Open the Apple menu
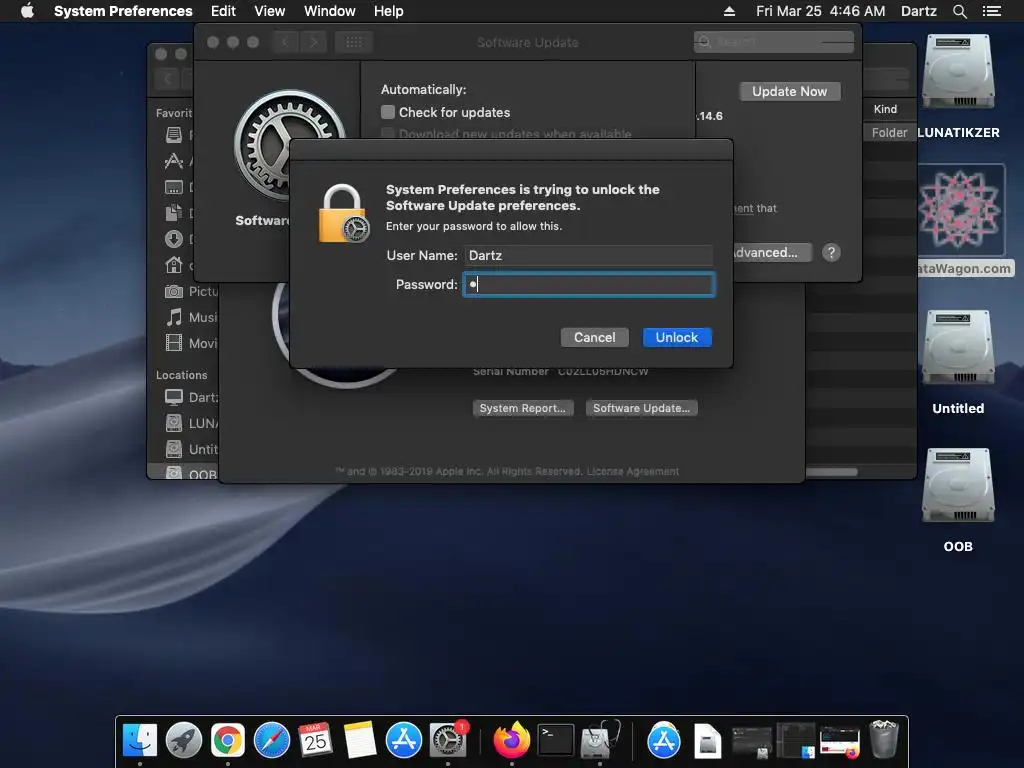The width and height of the screenshot is (1024, 768). pos(27,11)
